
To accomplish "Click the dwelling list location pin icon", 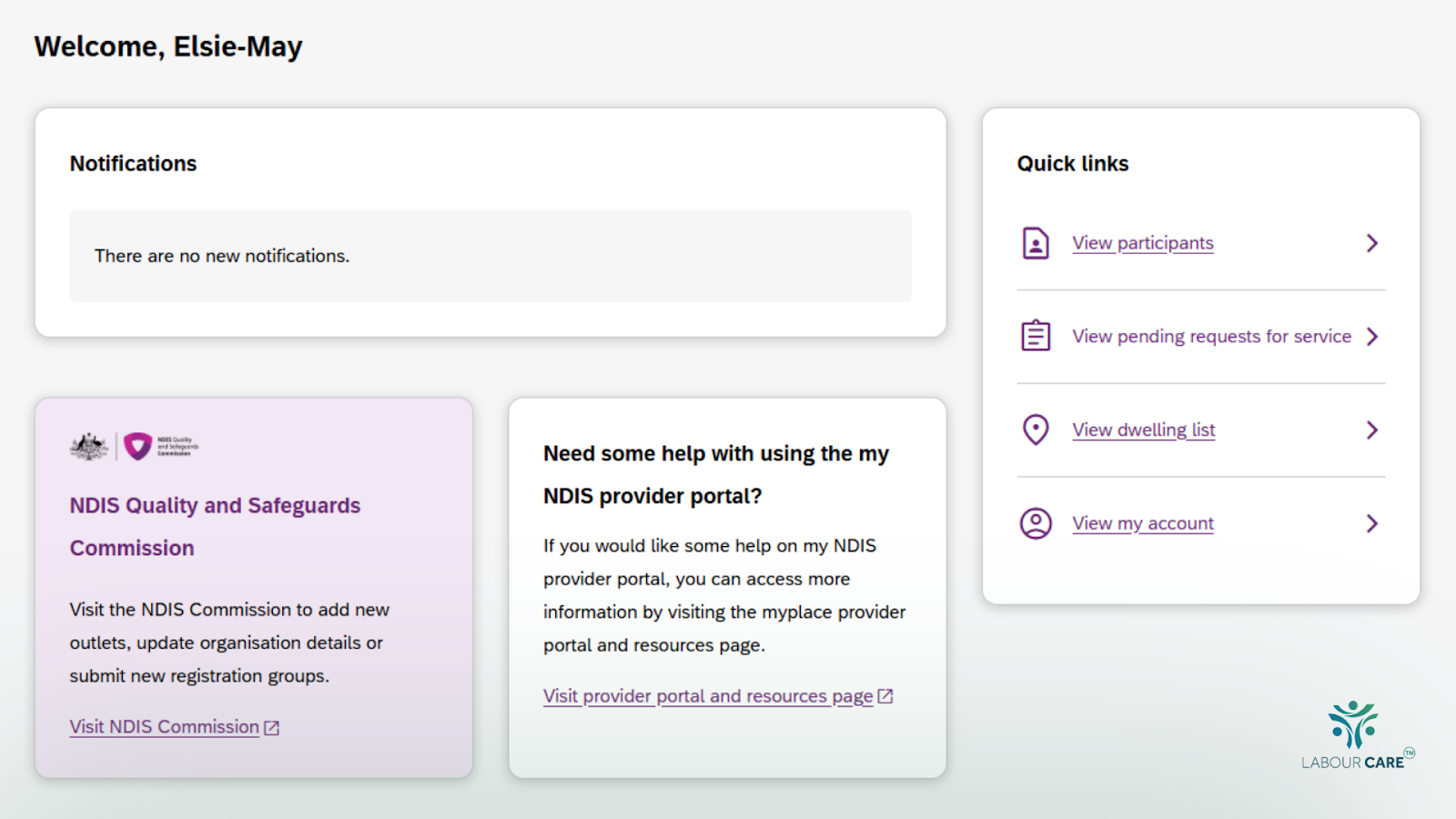I will point(1036,430).
